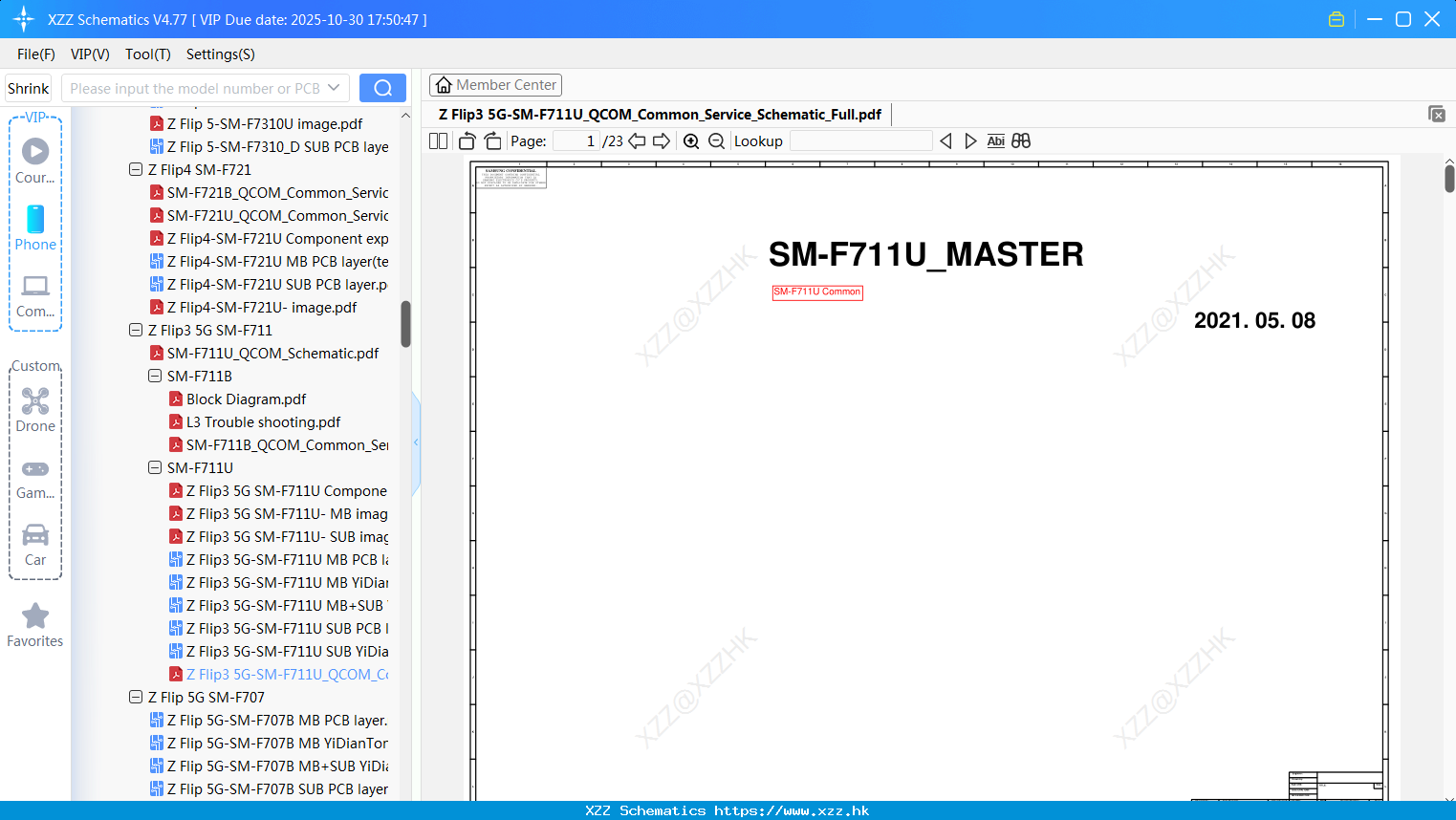Toggle the two-page split view icon
This screenshot has height=820, width=1456.
point(438,140)
